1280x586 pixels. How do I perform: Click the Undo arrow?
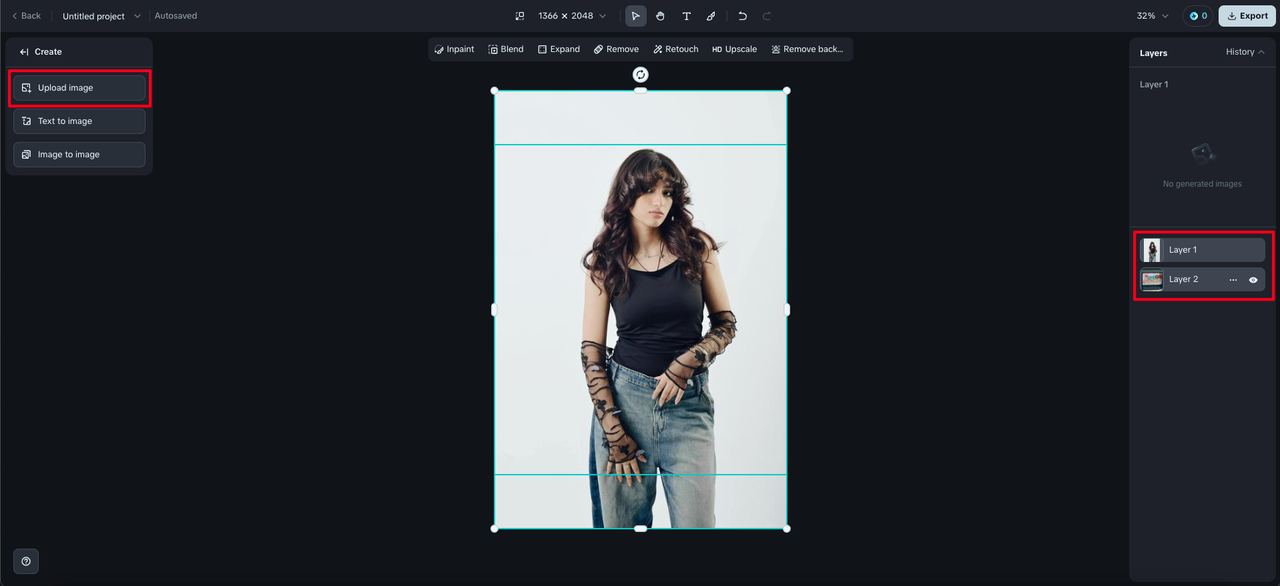[x=742, y=16]
